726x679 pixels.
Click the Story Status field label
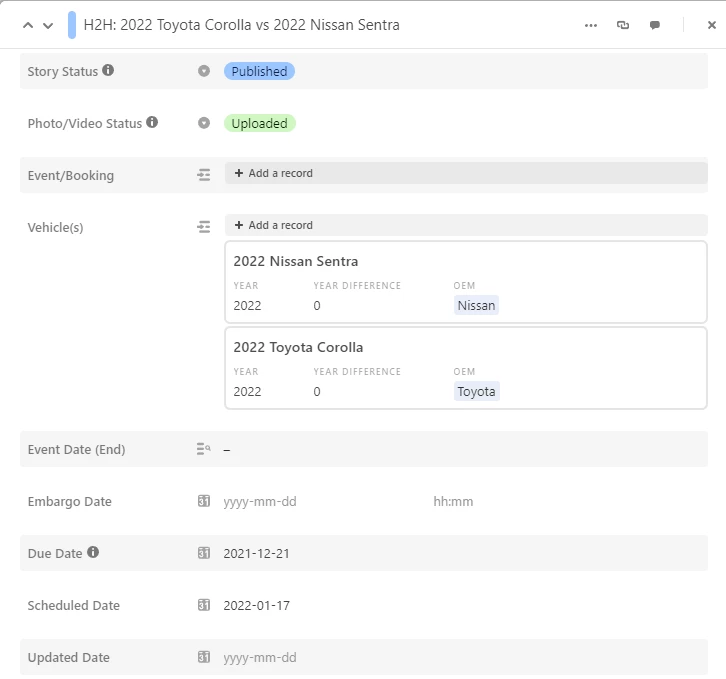pos(63,71)
